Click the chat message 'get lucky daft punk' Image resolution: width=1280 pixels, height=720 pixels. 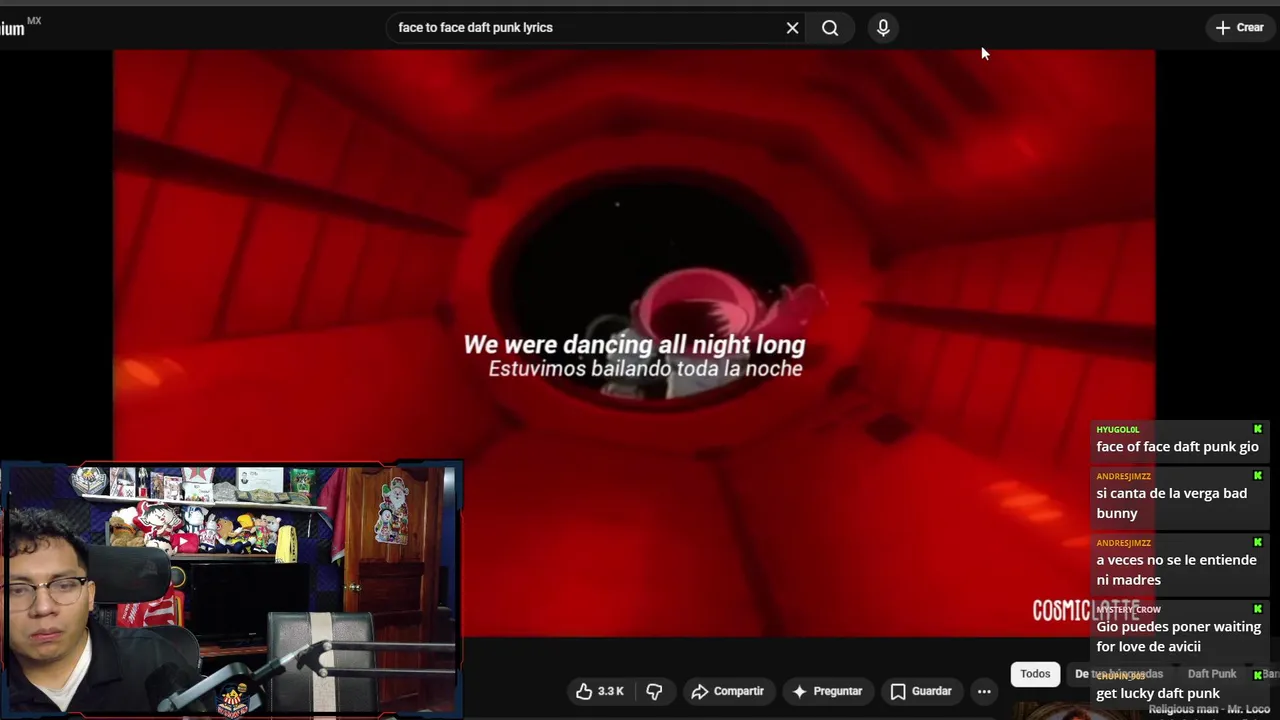[1158, 693]
